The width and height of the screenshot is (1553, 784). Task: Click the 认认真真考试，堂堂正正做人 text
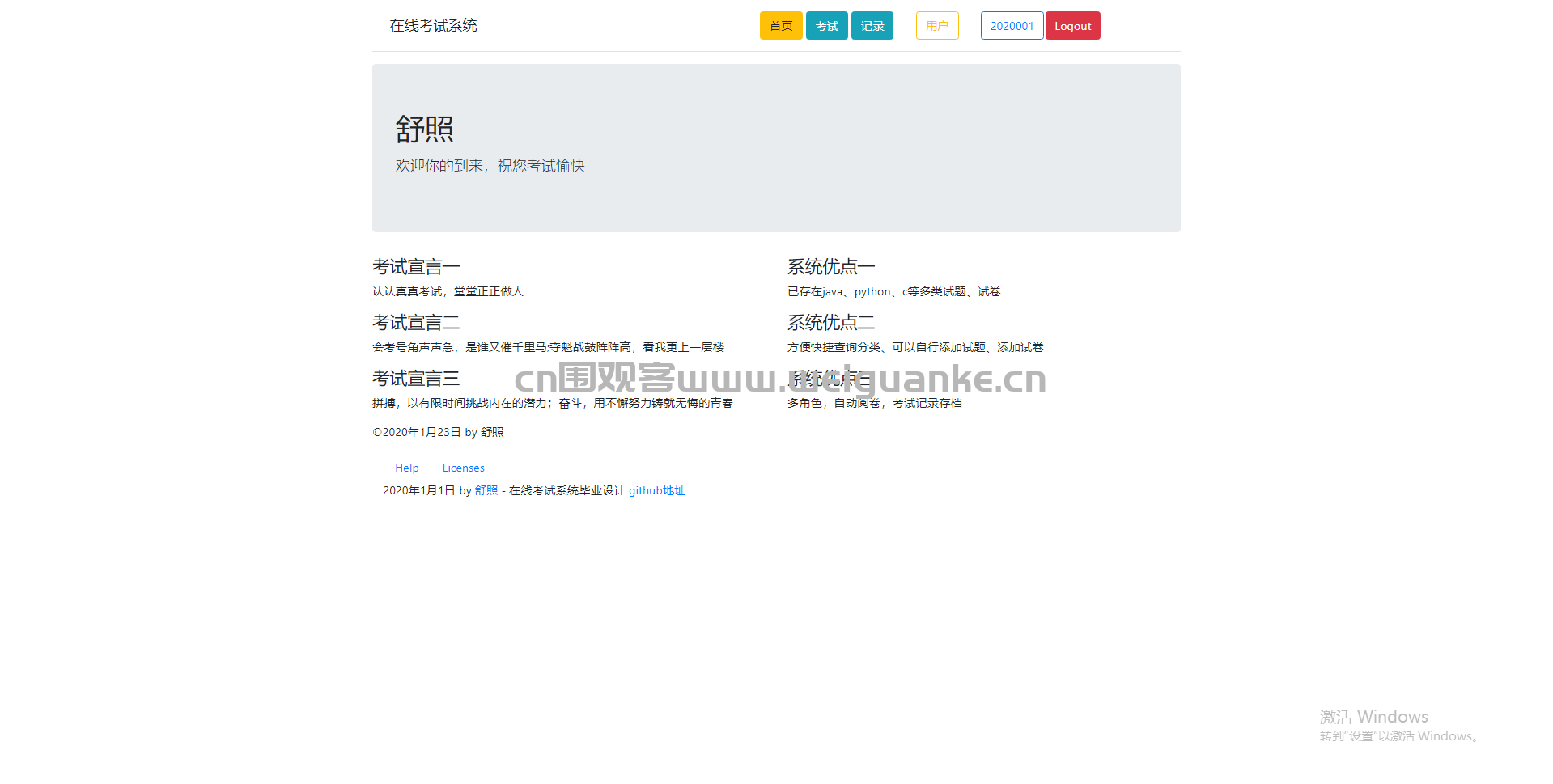448,291
